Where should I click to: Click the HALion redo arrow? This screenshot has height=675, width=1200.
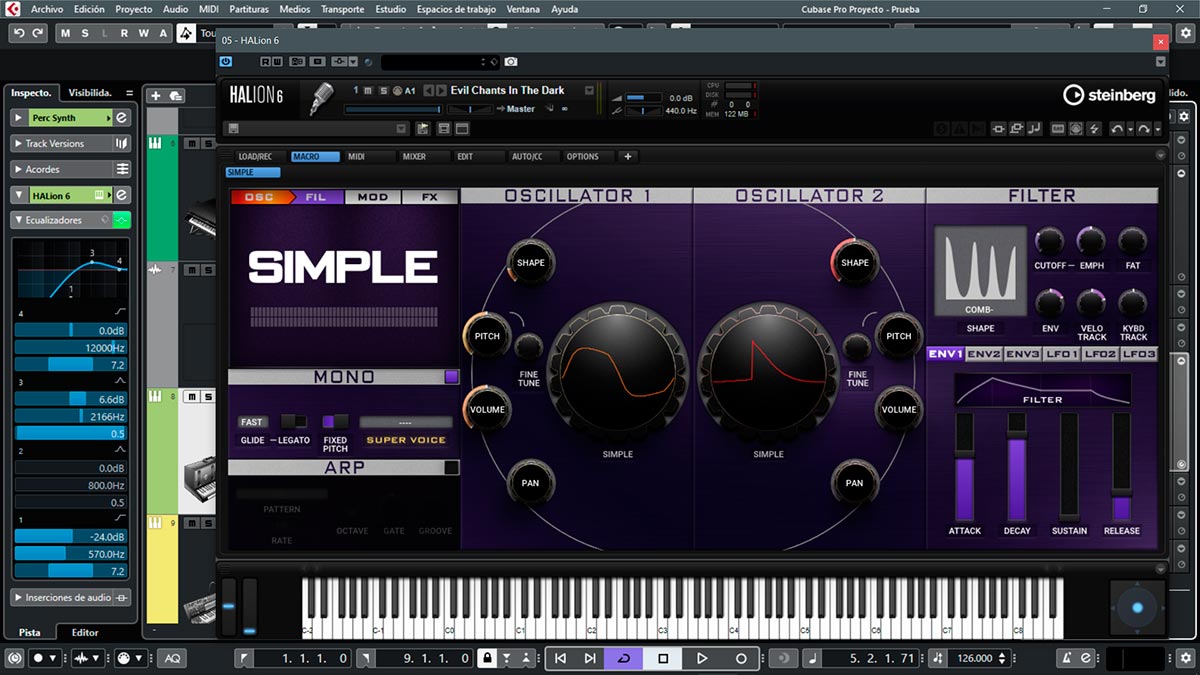click(1144, 129)
